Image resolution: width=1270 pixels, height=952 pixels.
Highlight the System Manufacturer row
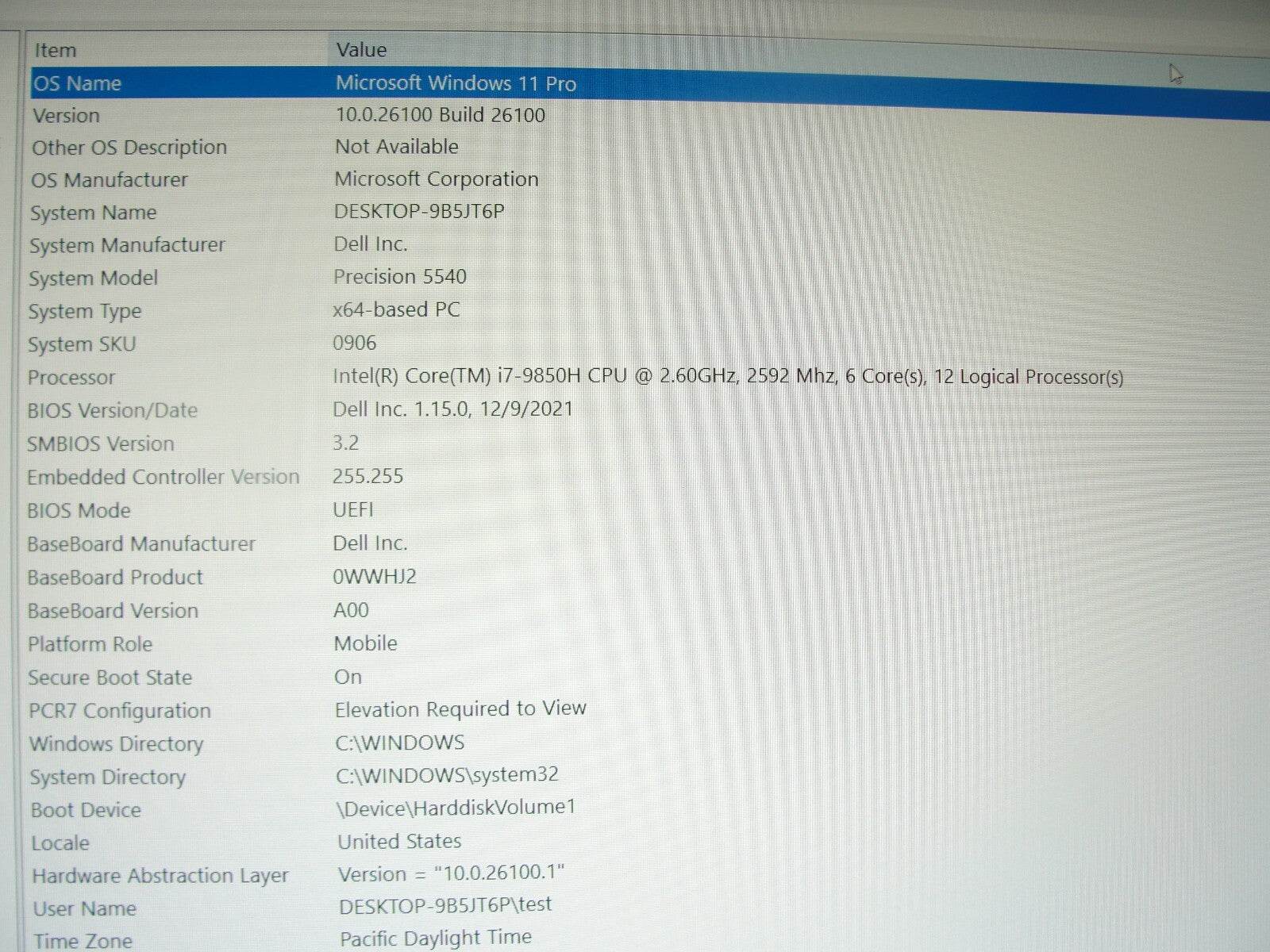pyautogui.click(x=127, y=245)
